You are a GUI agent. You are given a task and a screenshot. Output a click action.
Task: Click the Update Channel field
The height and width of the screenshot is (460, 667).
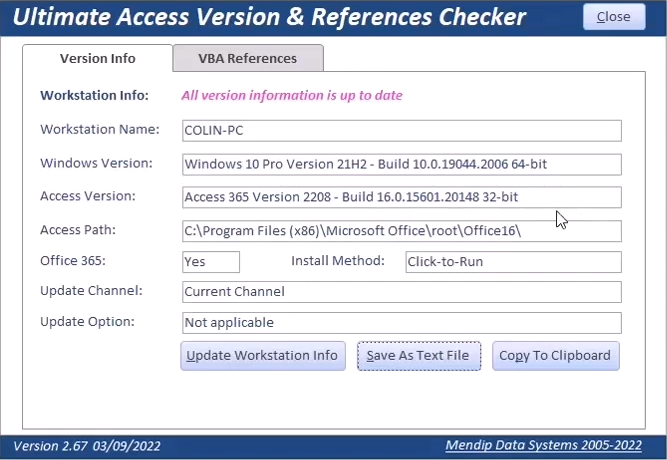tap(402, 292)
